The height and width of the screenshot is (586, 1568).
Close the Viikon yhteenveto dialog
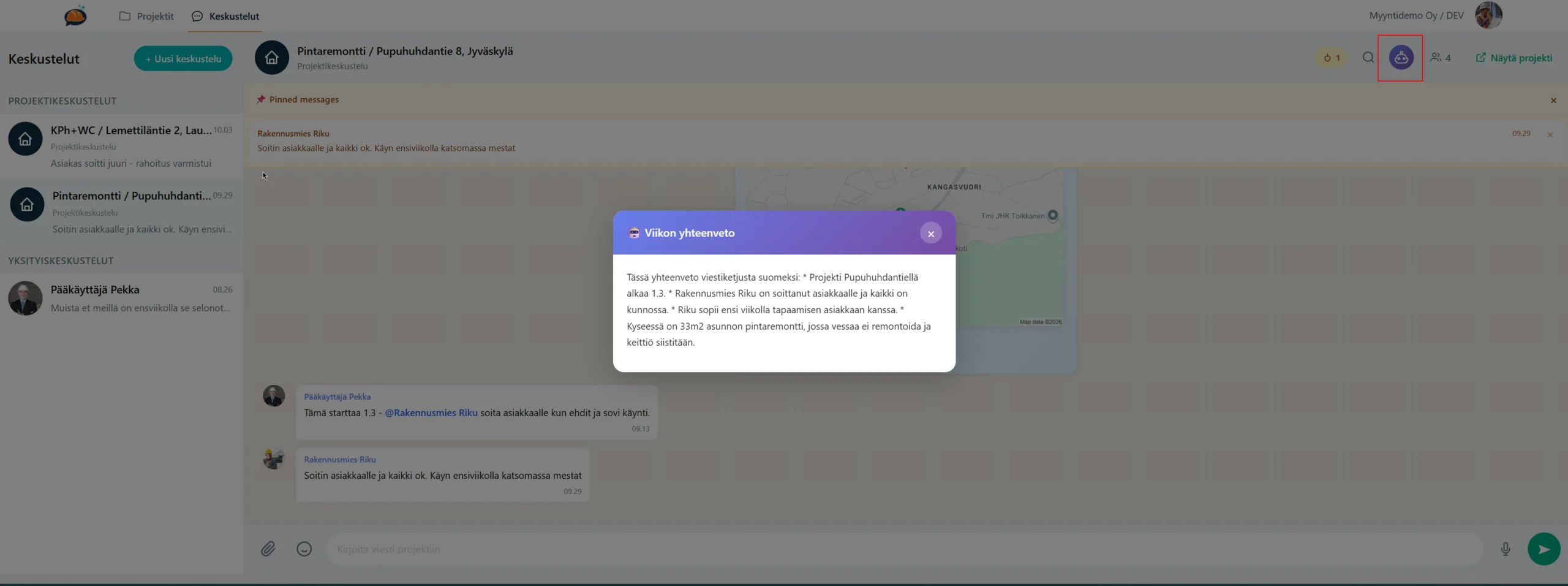(x=930, y=234)
